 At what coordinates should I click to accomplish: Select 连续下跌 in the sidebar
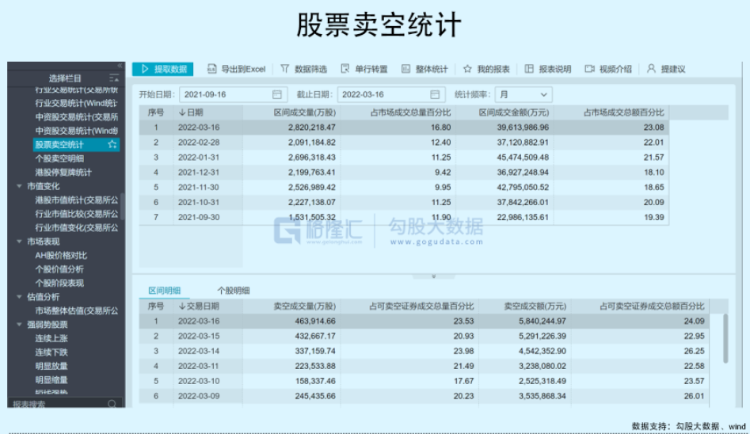pos(51,352)
